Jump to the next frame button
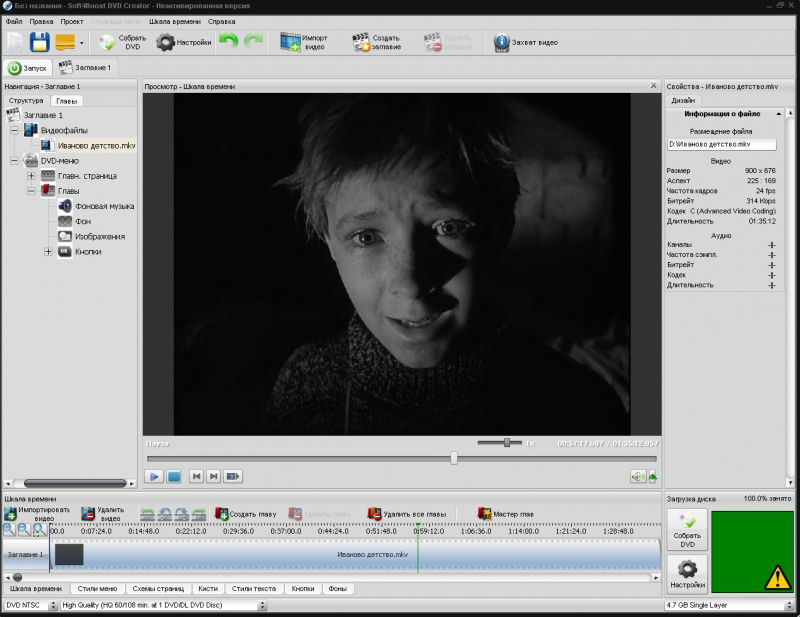 click(x=214, y=477)
